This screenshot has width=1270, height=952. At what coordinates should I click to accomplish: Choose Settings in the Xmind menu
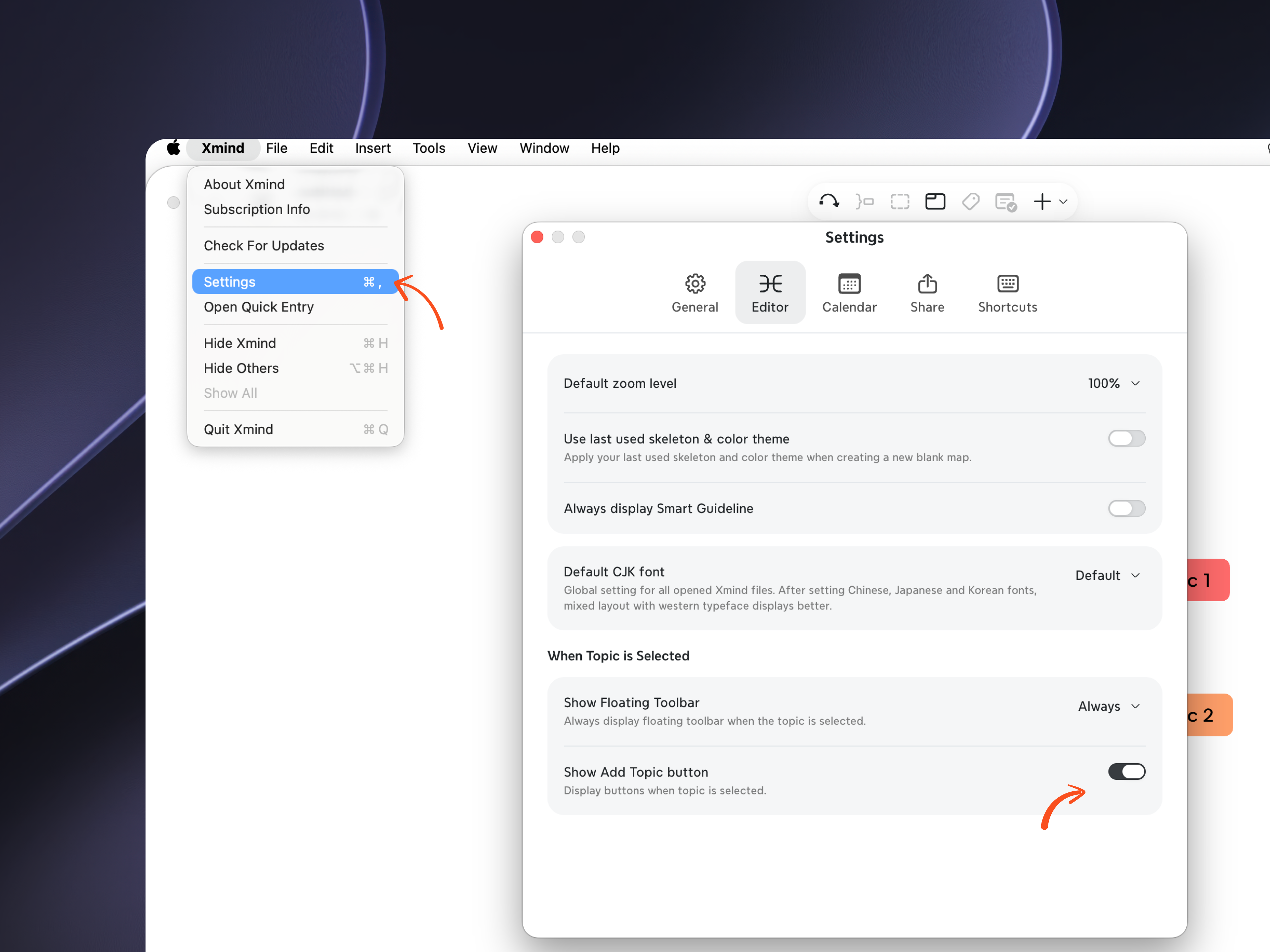tap(296, 282)
